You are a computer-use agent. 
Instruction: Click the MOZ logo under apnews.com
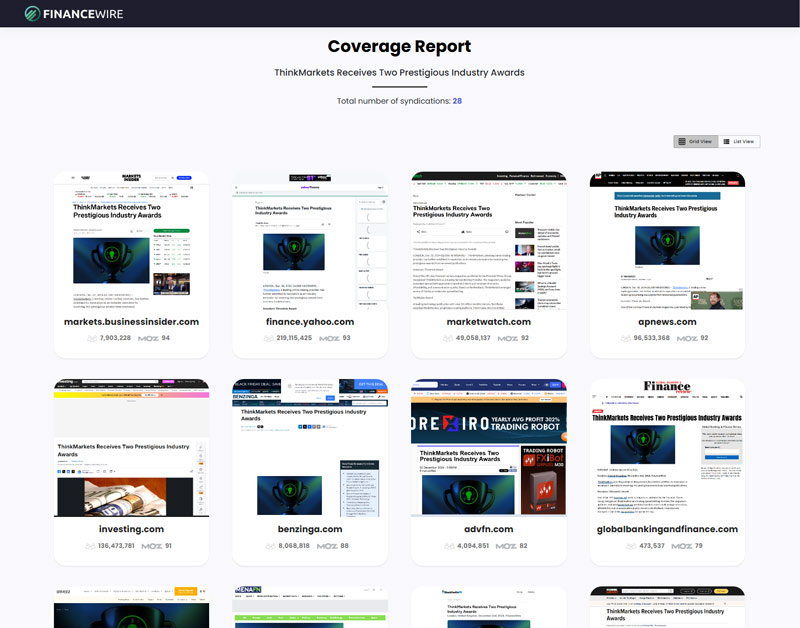(687, 338)
